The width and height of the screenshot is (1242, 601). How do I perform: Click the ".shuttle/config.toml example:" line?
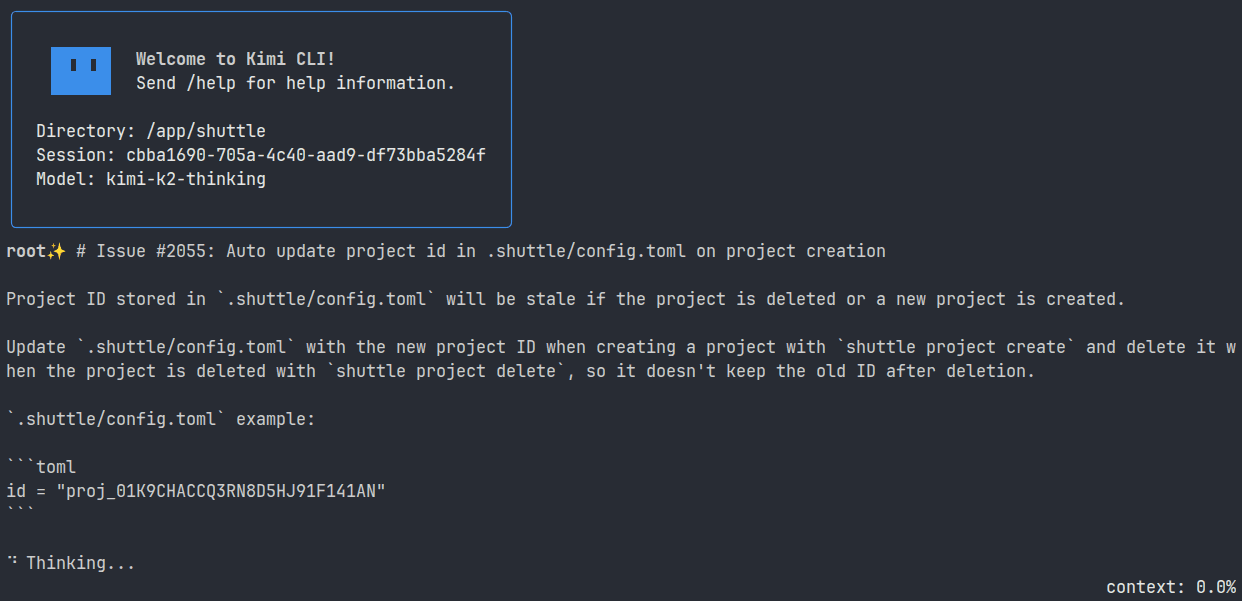click(161, 419)
